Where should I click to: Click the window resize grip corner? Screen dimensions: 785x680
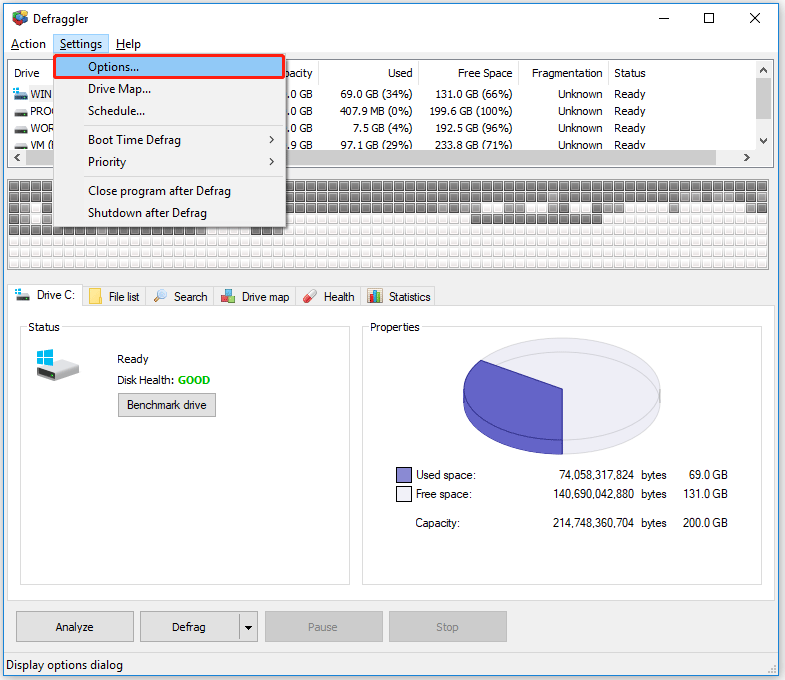[771, 669]
